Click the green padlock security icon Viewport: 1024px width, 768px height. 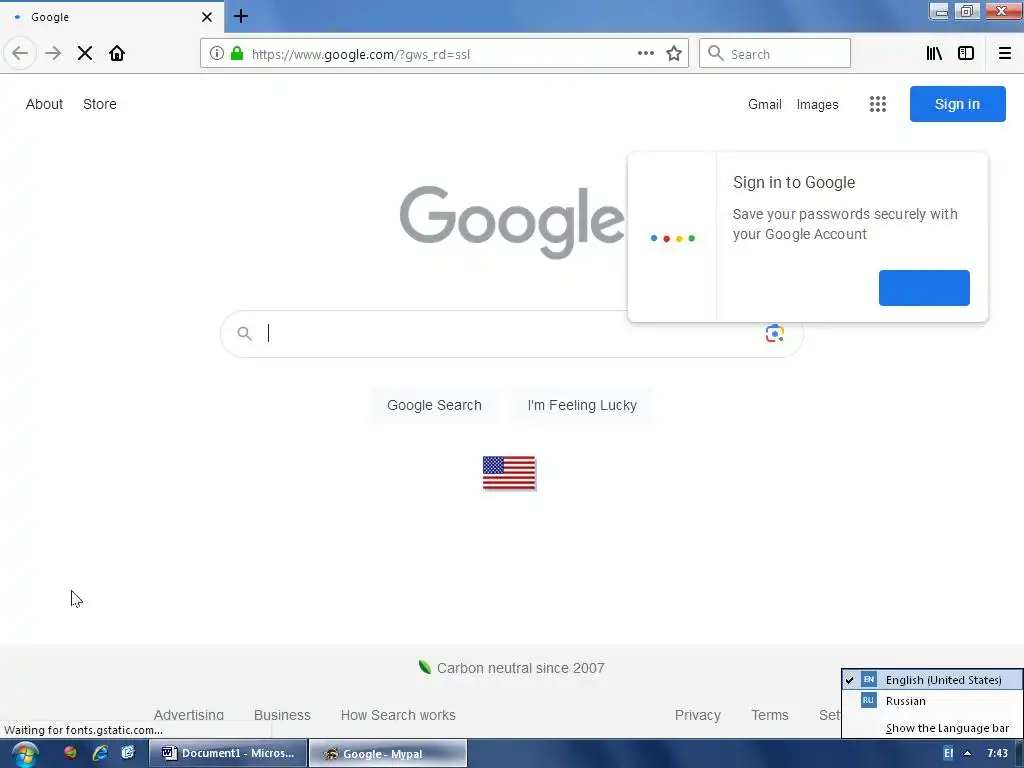tap(237, 54)
